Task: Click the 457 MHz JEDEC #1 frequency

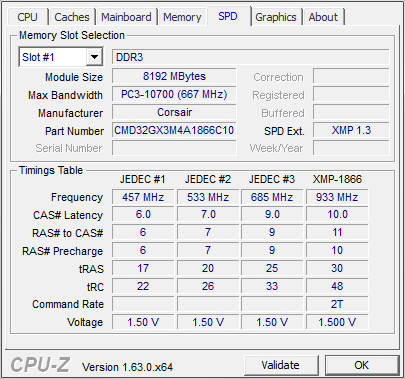Action: [143, 197]
